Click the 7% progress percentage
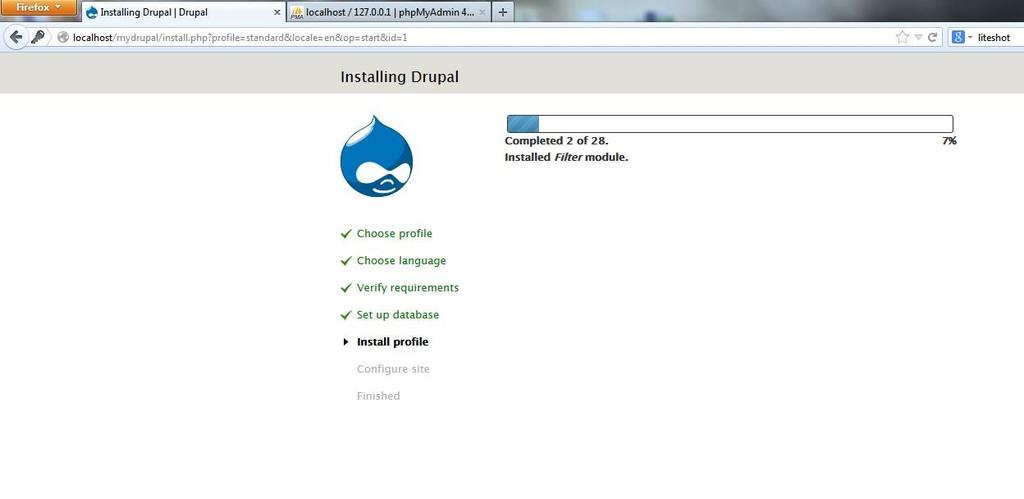This screenshot has width=1024, height=499. point(949,140)
